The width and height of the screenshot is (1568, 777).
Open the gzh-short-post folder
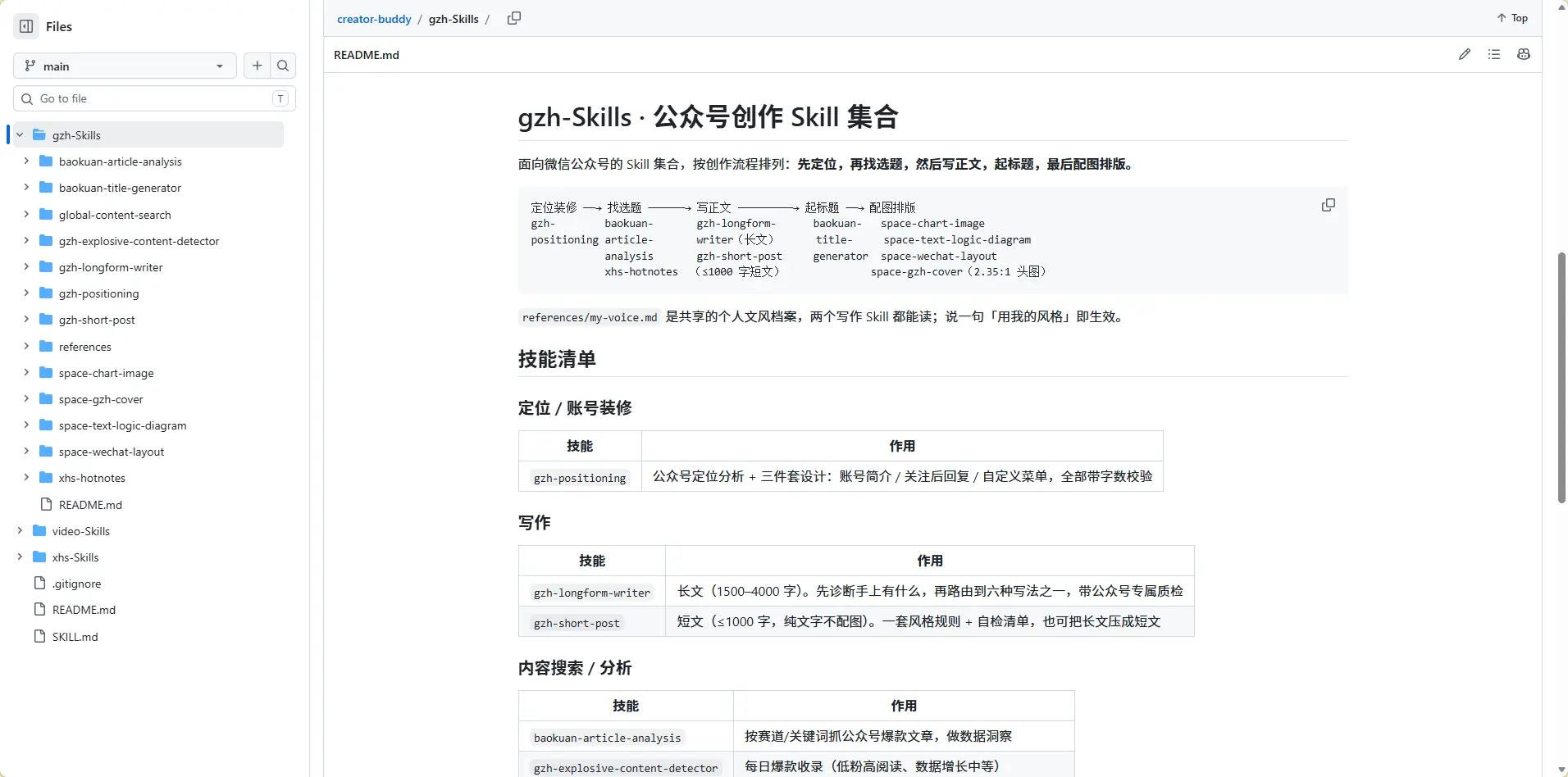click(97, 320)
